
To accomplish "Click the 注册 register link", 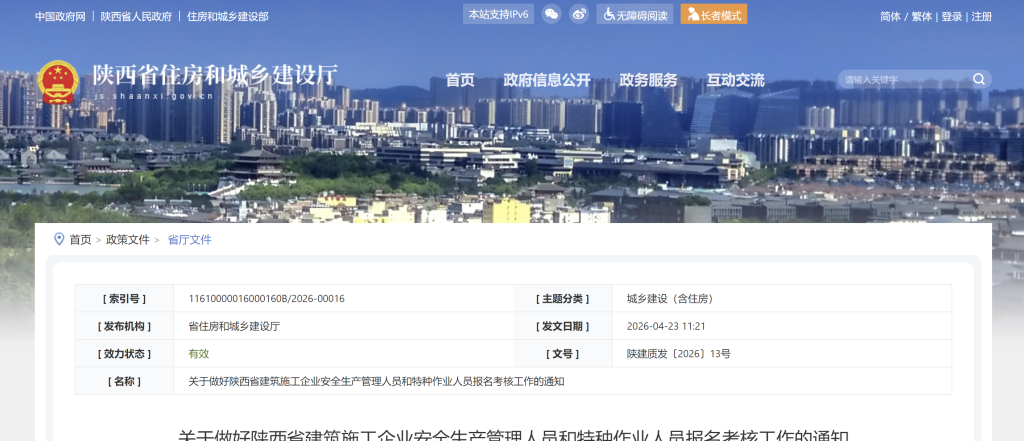I will point(982,17).
